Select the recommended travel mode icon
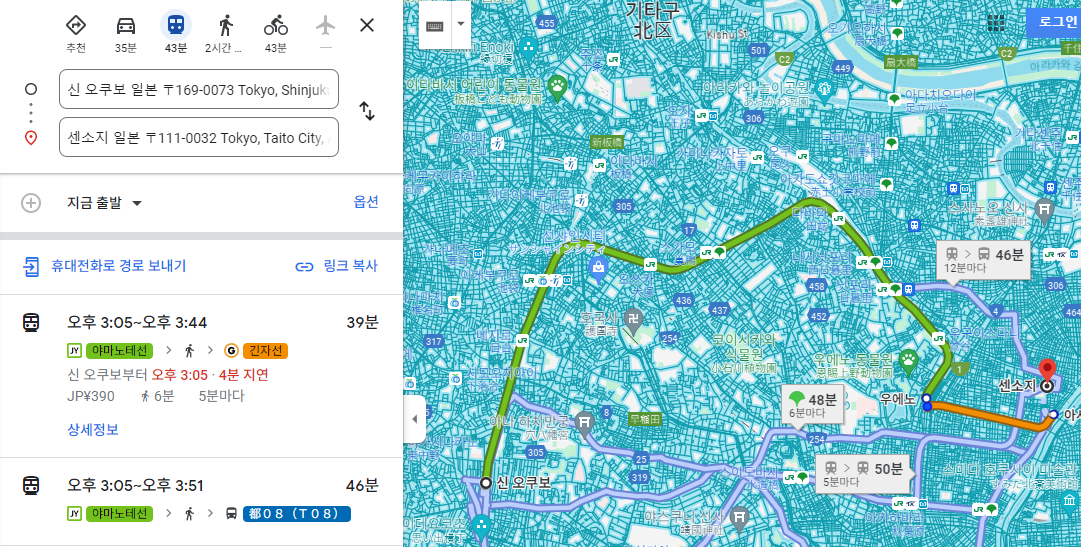1081x547 pixels. [76, 26]
